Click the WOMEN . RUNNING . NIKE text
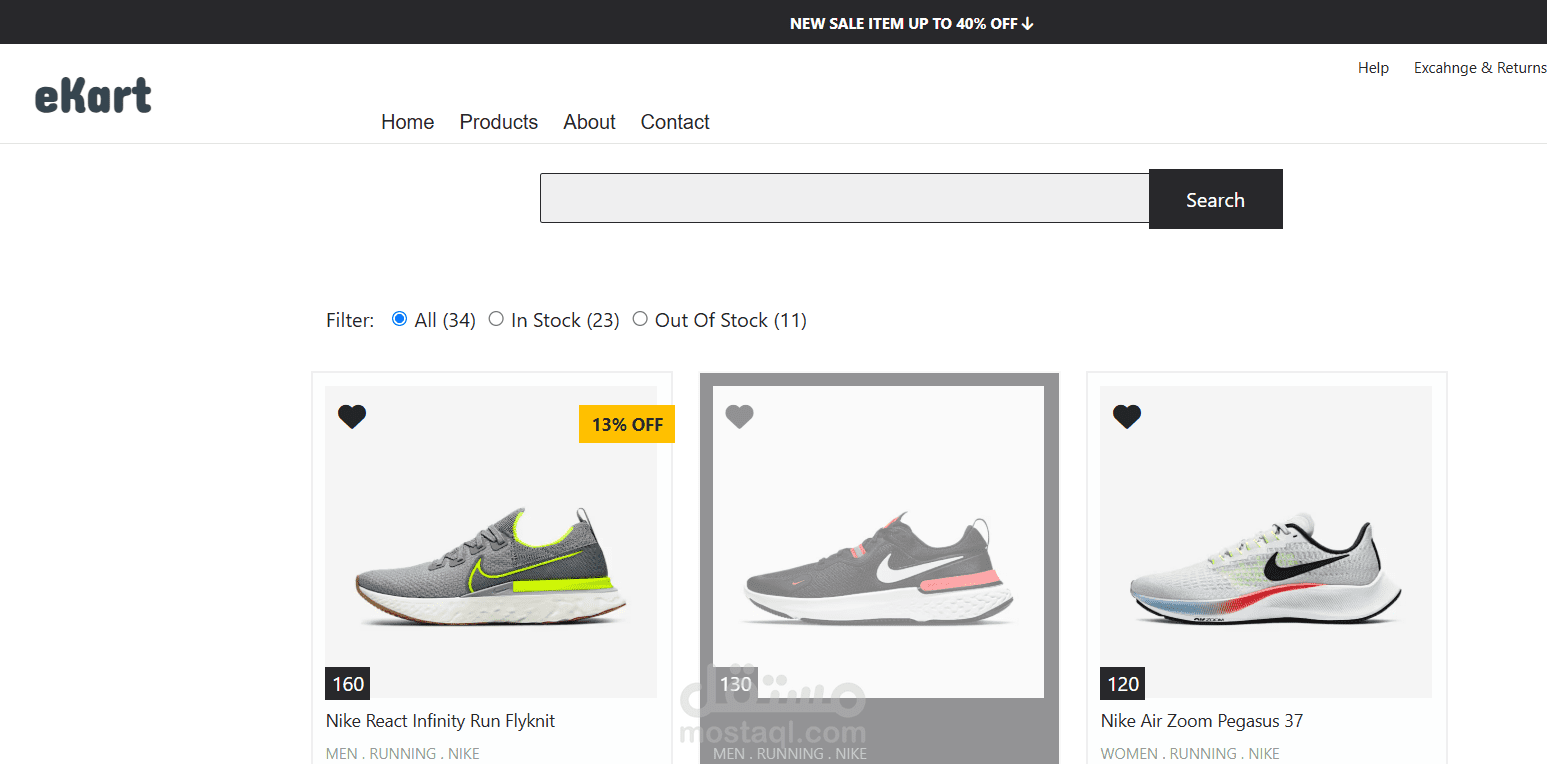Viewport: 1547px width, 764px height. (1190, 754)
